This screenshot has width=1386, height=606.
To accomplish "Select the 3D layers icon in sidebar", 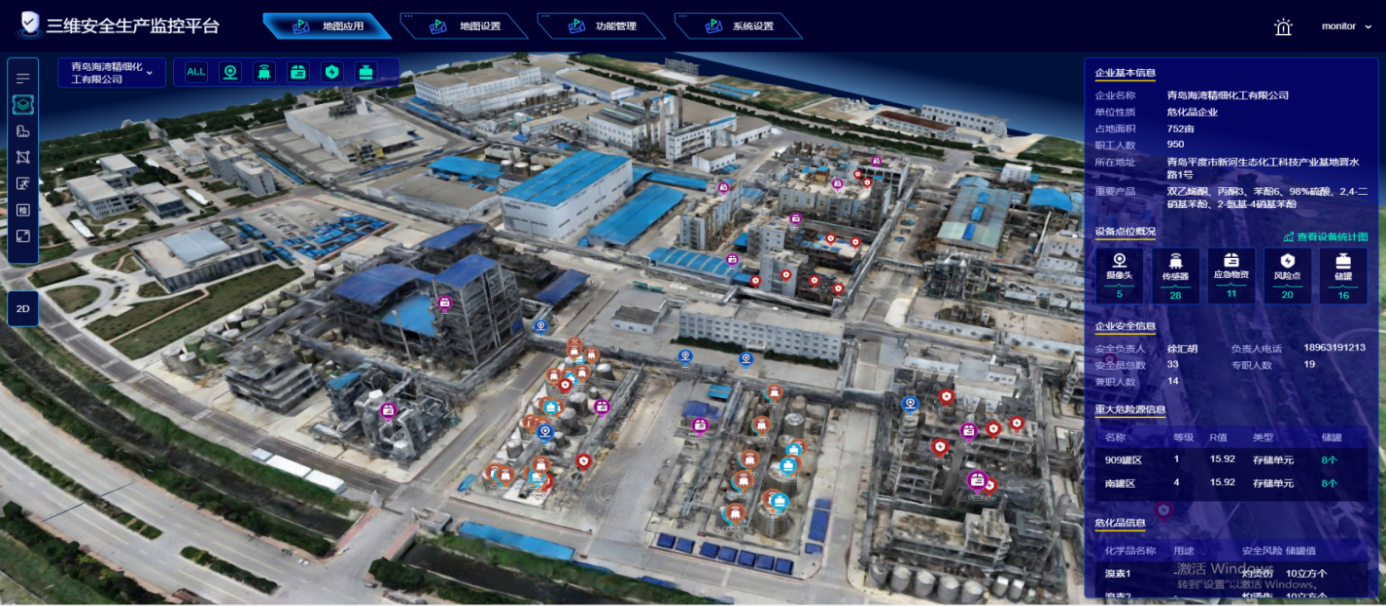I will point(23,104).
